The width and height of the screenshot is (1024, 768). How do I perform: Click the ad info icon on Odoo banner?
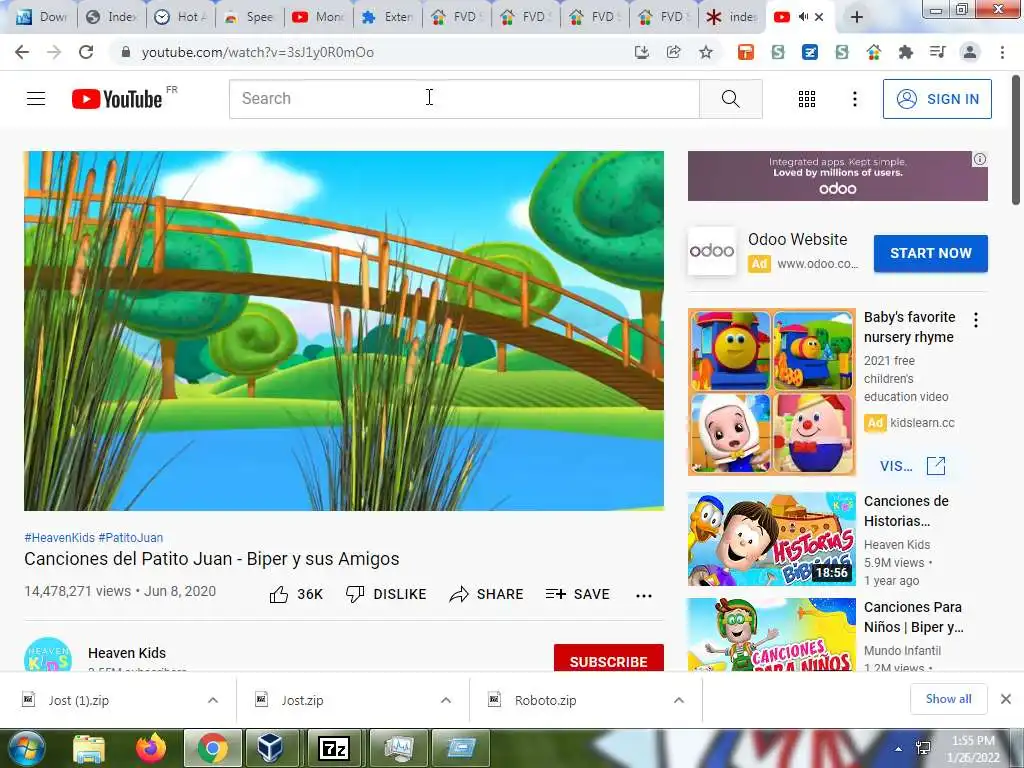pyautogui.click(x=980, y=159)
